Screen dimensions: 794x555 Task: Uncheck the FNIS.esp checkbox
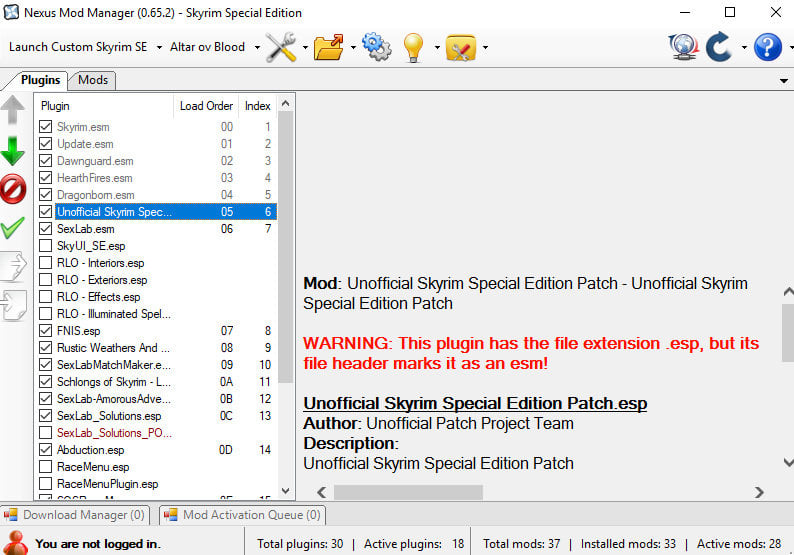[46, 331]
